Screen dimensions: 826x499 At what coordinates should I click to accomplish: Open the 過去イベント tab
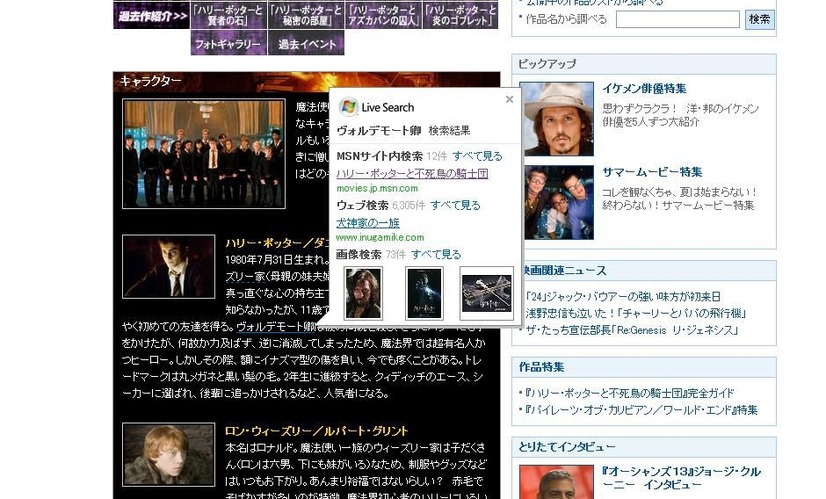click(306, 43)
